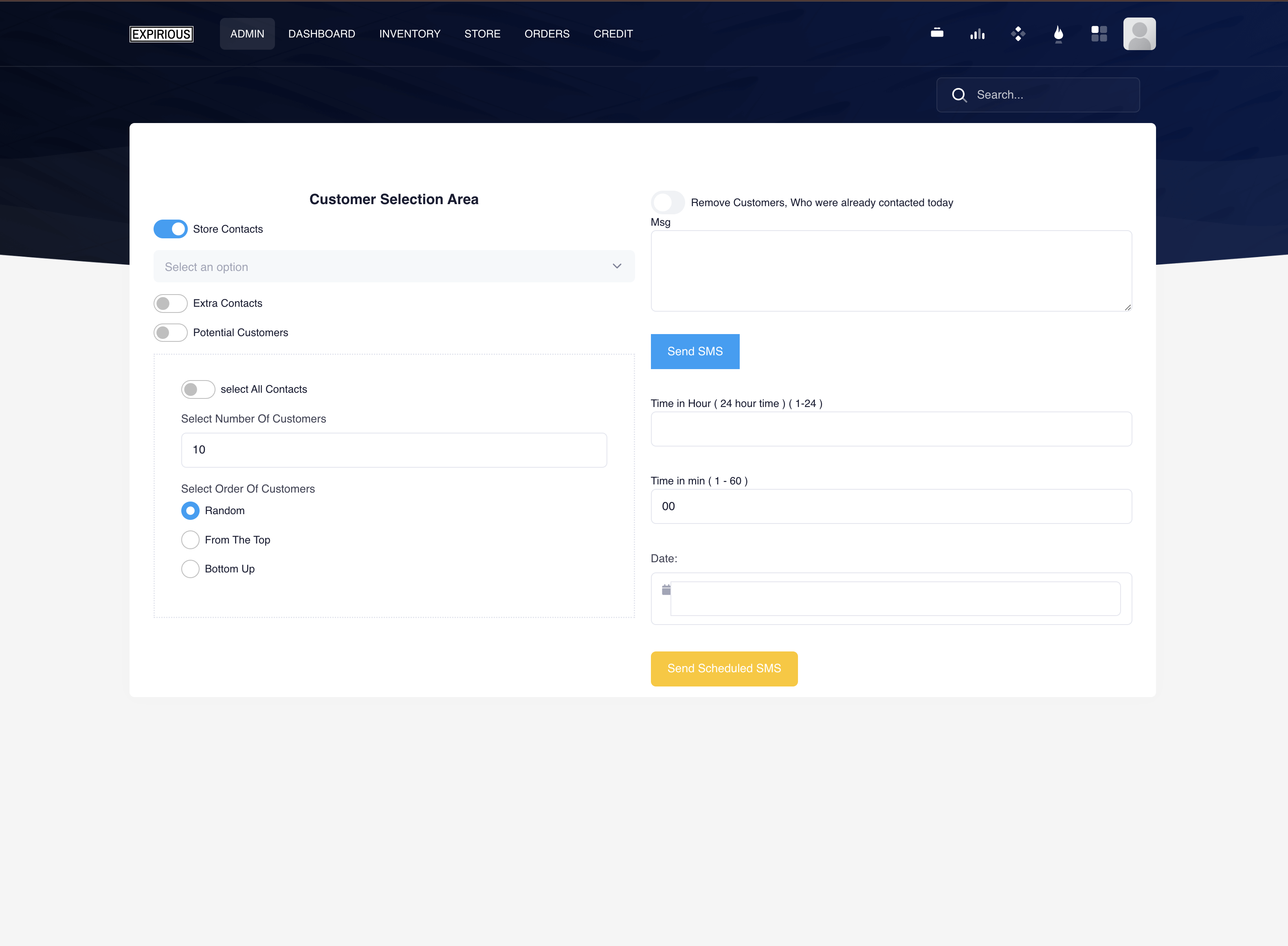1288x946 pixels.
Task: Click the EXPIRIOUS logo
Action: click(161, 34)
